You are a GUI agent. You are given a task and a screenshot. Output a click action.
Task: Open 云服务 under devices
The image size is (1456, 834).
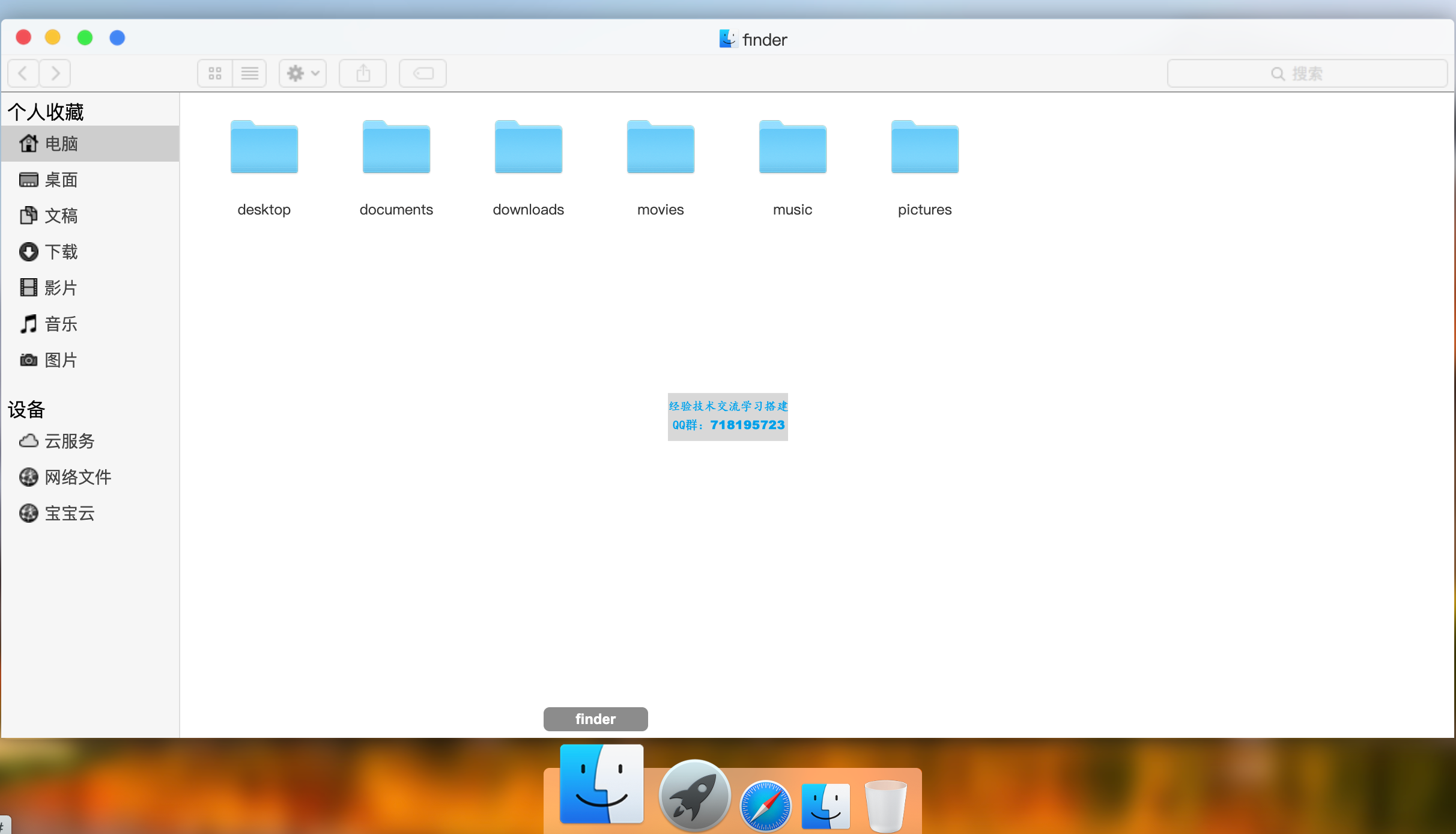(x=68, y=441)
